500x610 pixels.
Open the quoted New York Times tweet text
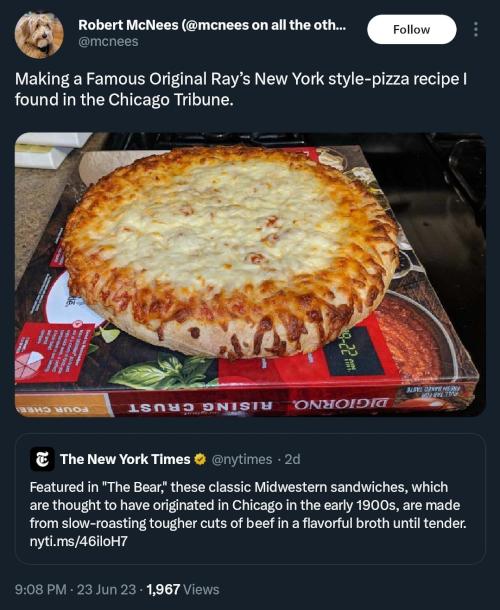coord(248,505)
